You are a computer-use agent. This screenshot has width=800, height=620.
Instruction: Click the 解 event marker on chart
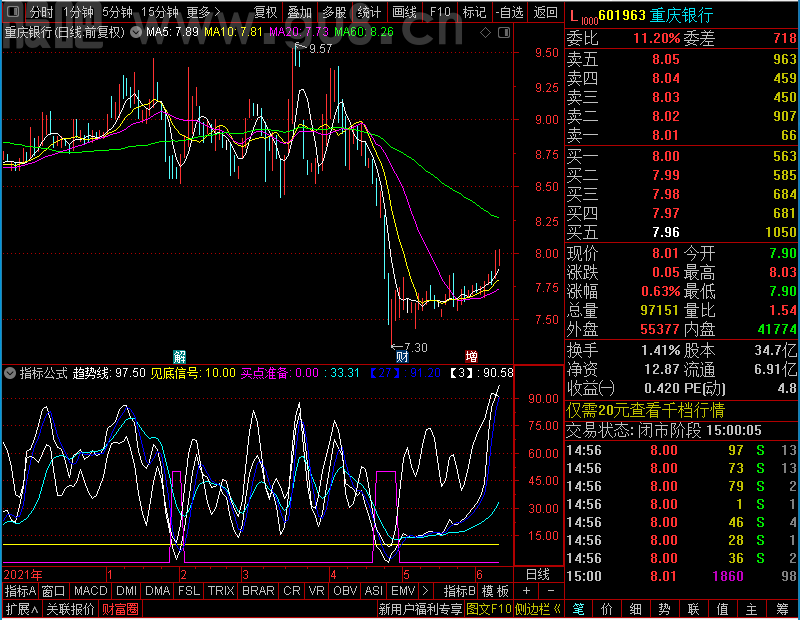180,356
